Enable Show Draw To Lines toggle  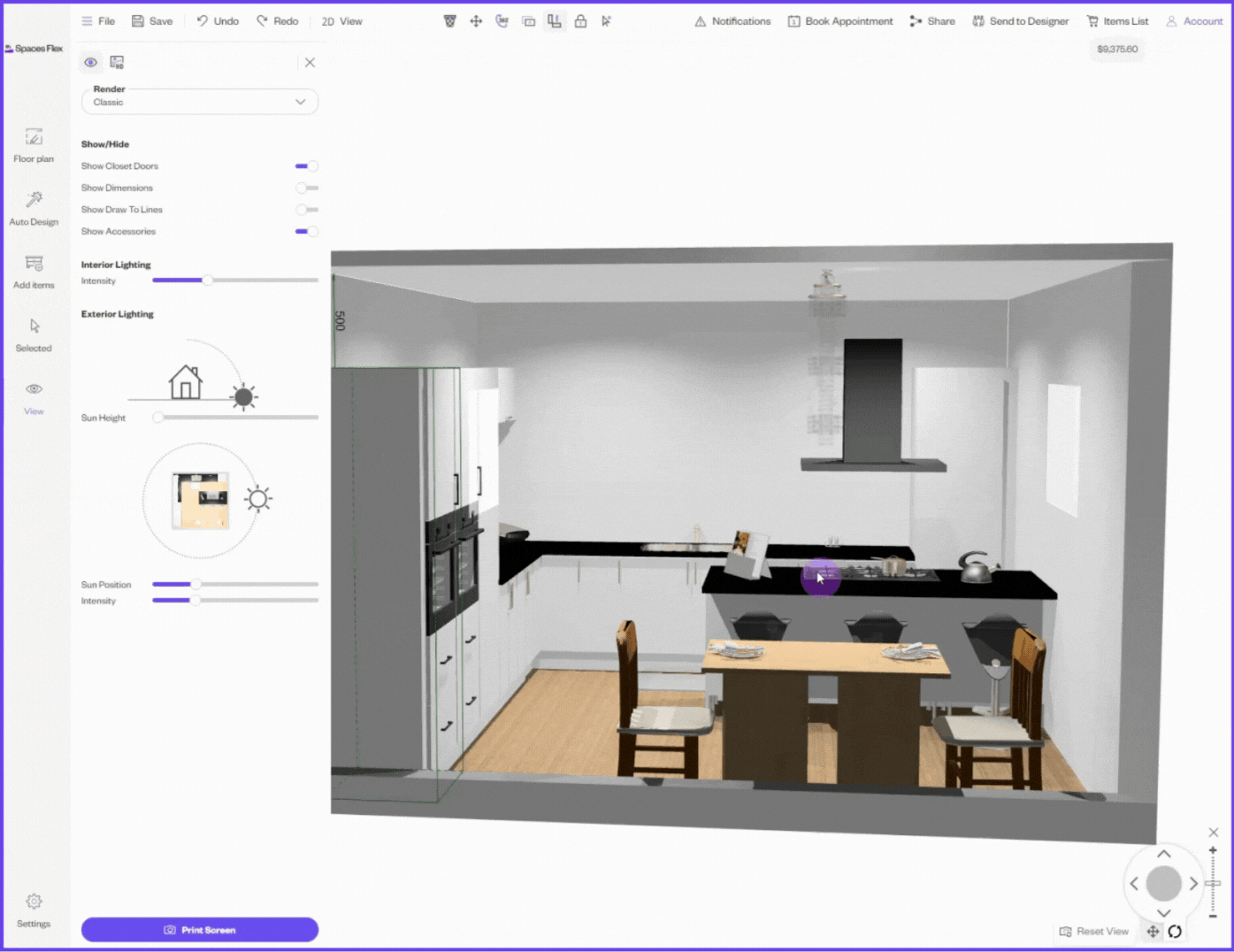pos(306,210)
